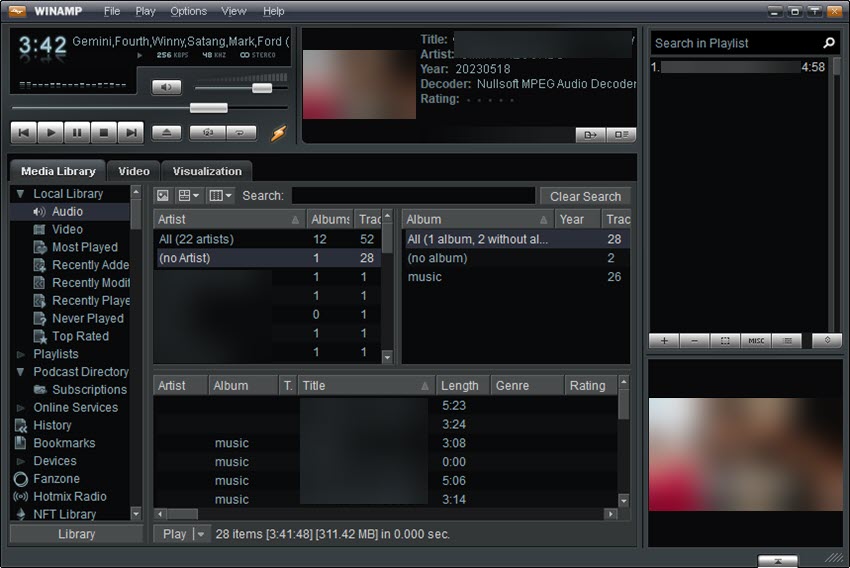Open the Play button dropdown arrow

point(201,534)
